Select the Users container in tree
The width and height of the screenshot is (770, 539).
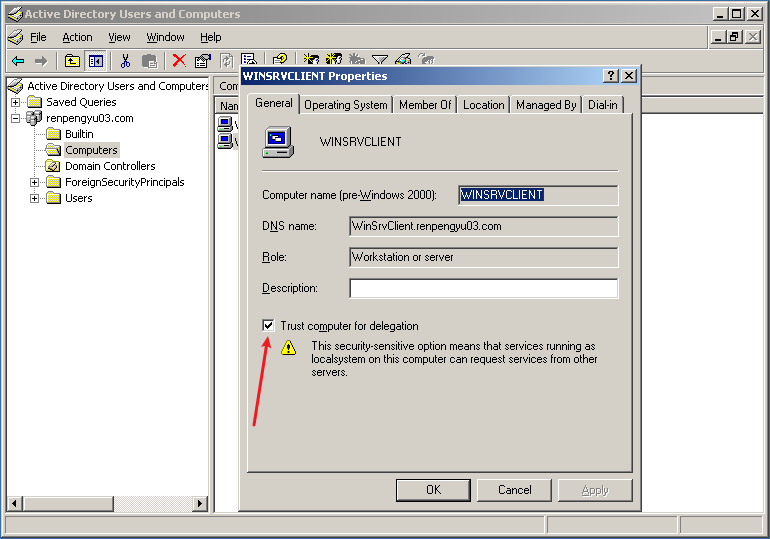79,198
